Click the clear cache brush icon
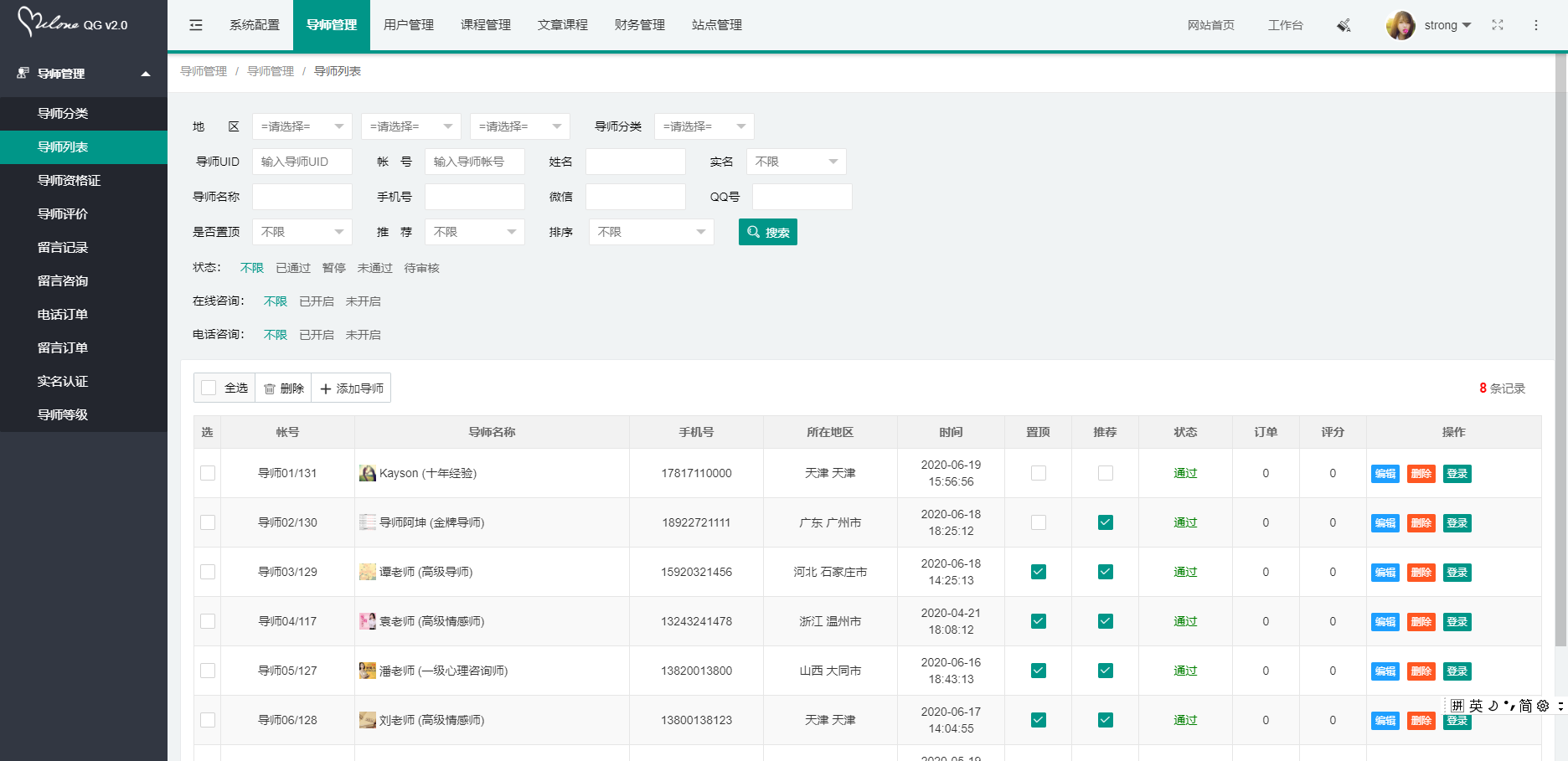This screenshot has height=761, width=1568. [x=1344, y=25]
